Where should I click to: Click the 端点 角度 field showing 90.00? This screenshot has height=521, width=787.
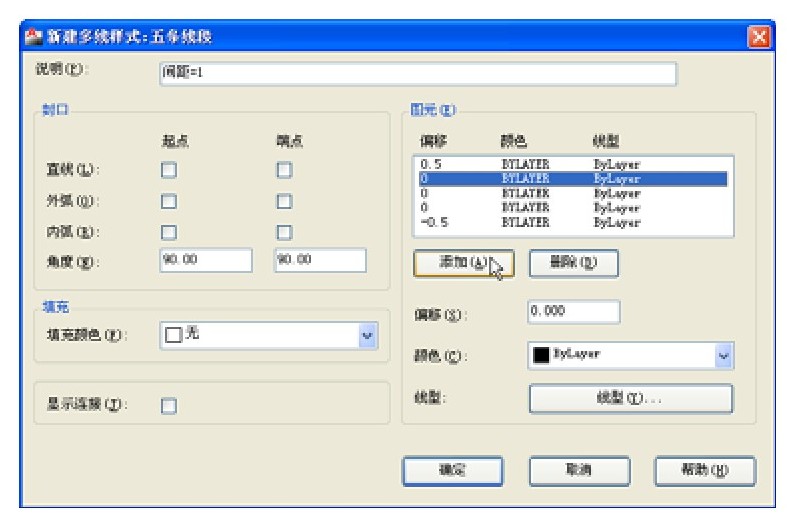tap(320, 260)
